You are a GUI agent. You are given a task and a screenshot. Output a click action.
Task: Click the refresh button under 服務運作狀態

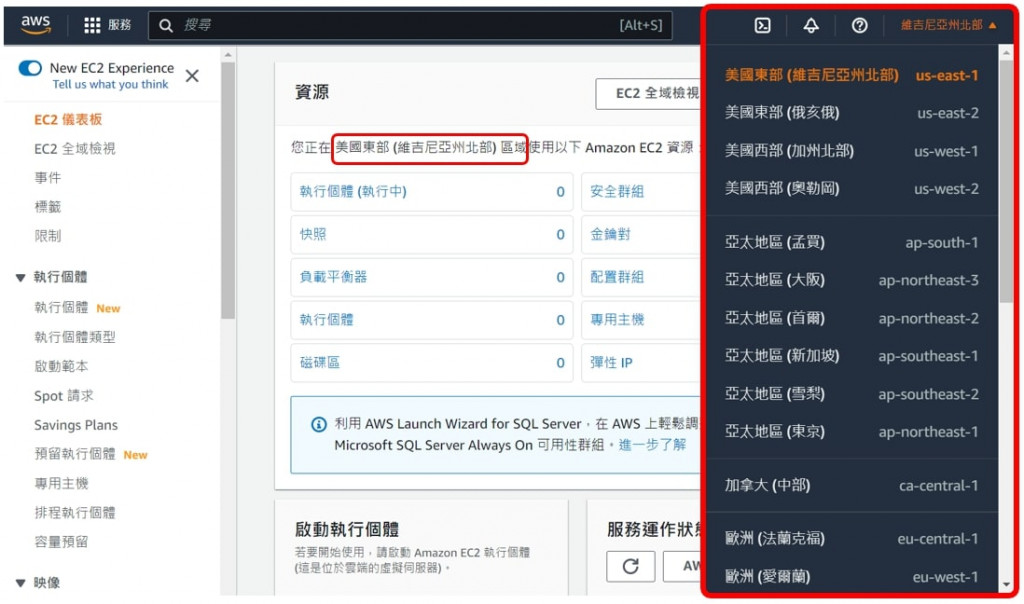click(x=630, y=566)
